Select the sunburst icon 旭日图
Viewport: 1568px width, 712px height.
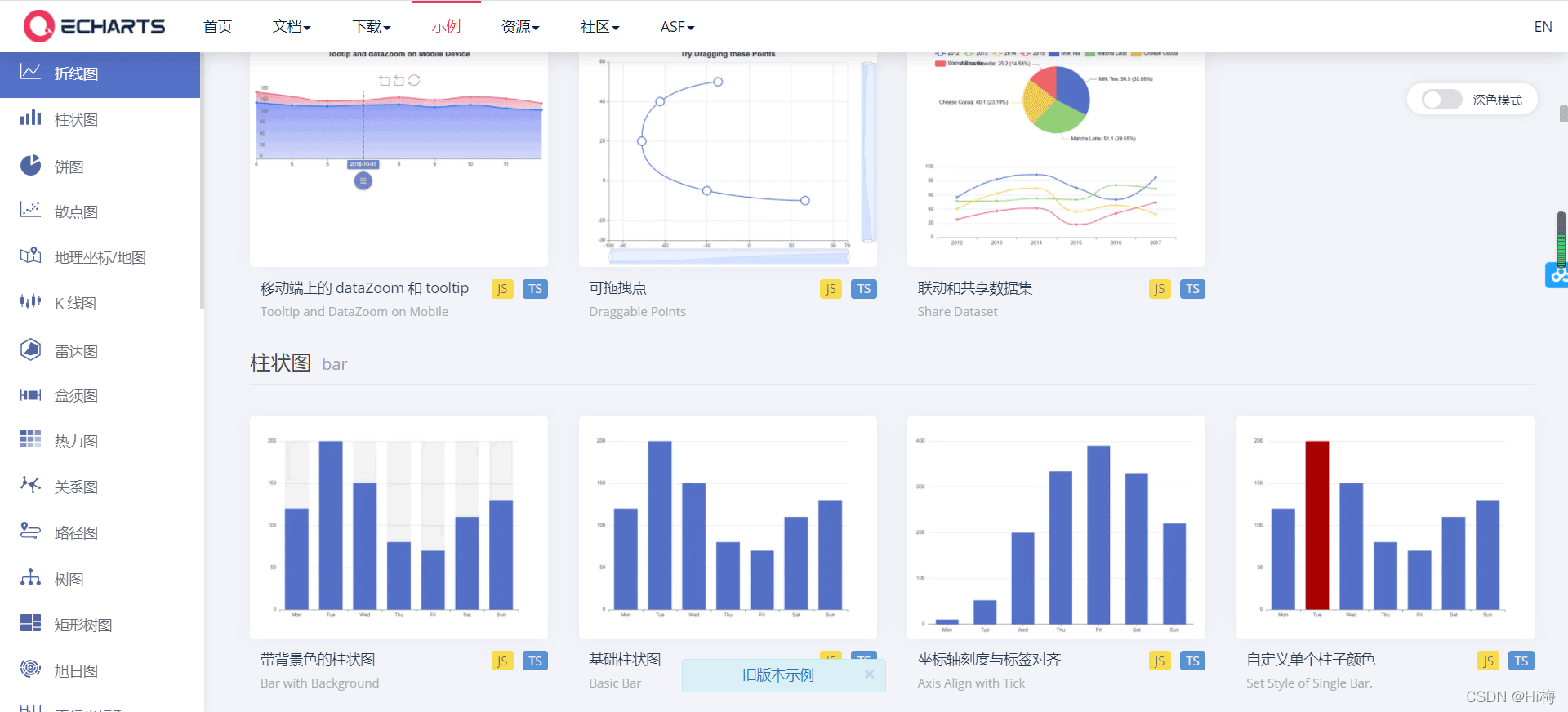click(31, 669)
